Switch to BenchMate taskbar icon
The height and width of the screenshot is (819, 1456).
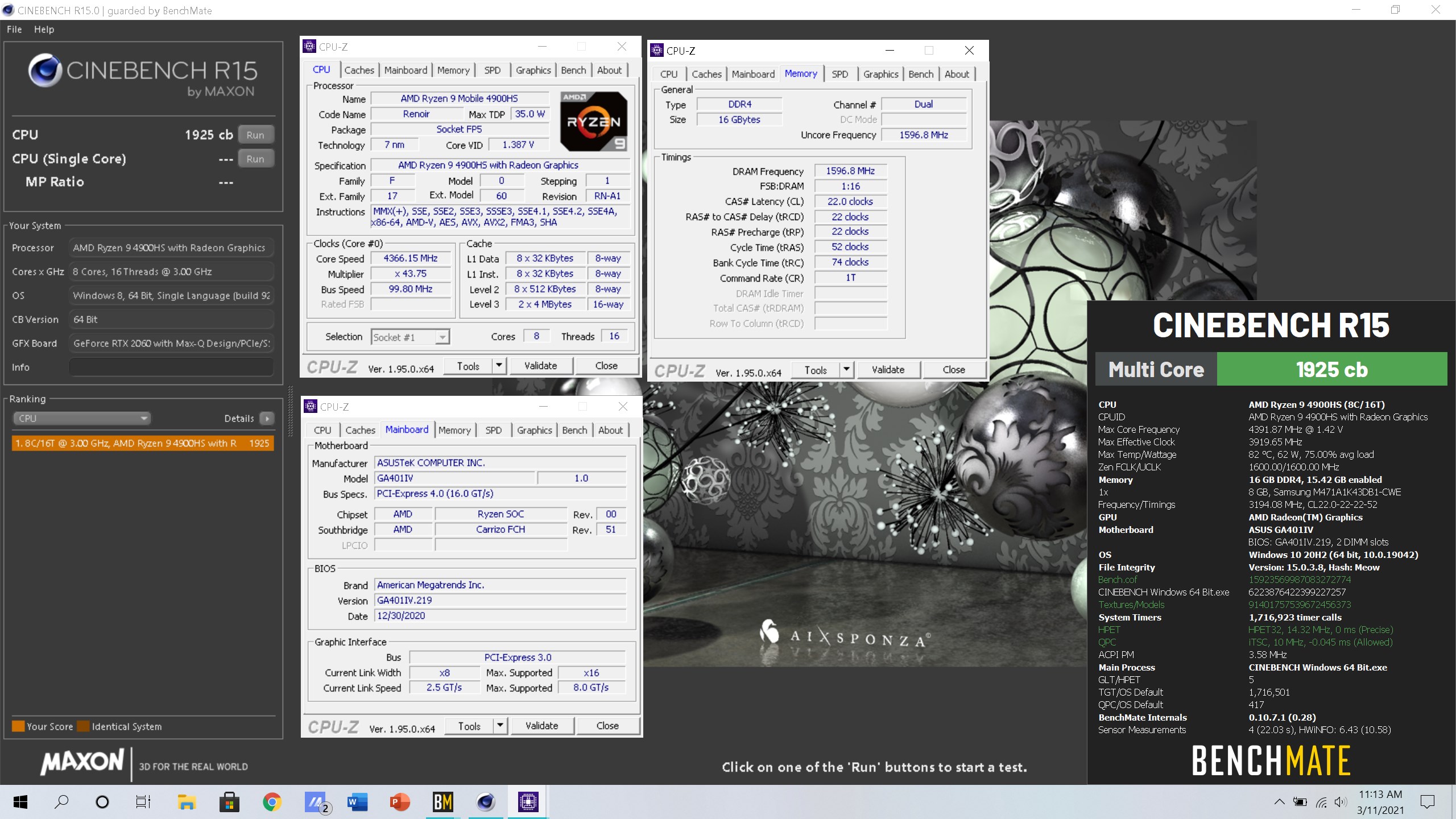pyautogui.click(x=442, y=802)
